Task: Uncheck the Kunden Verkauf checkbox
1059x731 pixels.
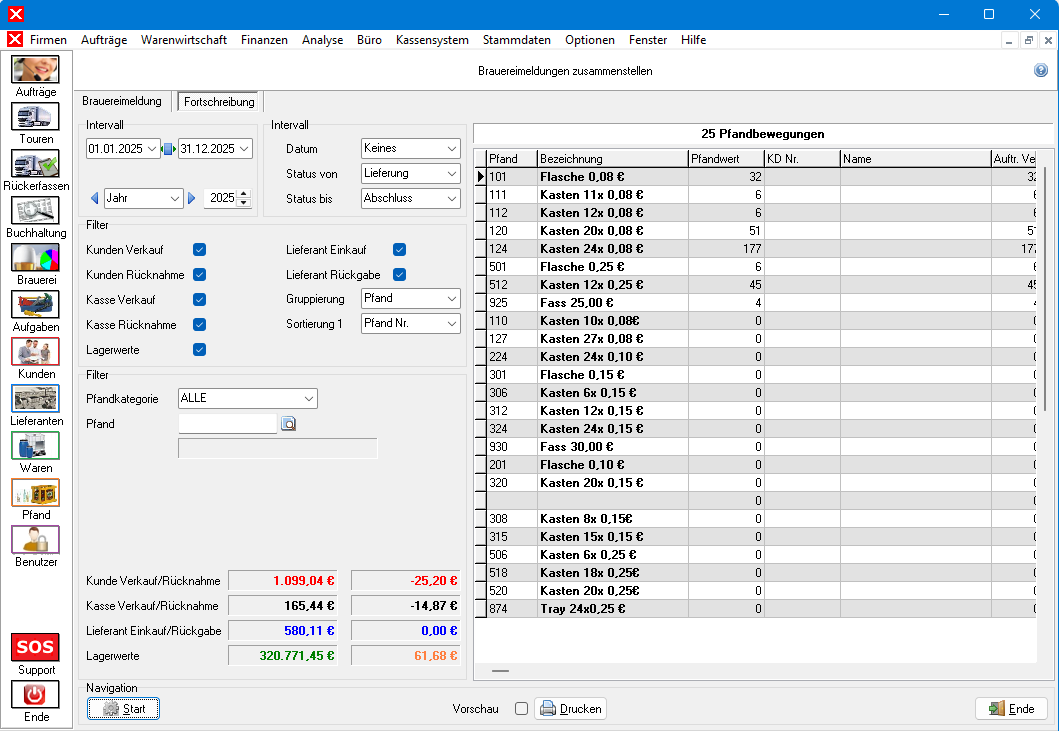Action: pyautogui.click(x=199, y=249)
